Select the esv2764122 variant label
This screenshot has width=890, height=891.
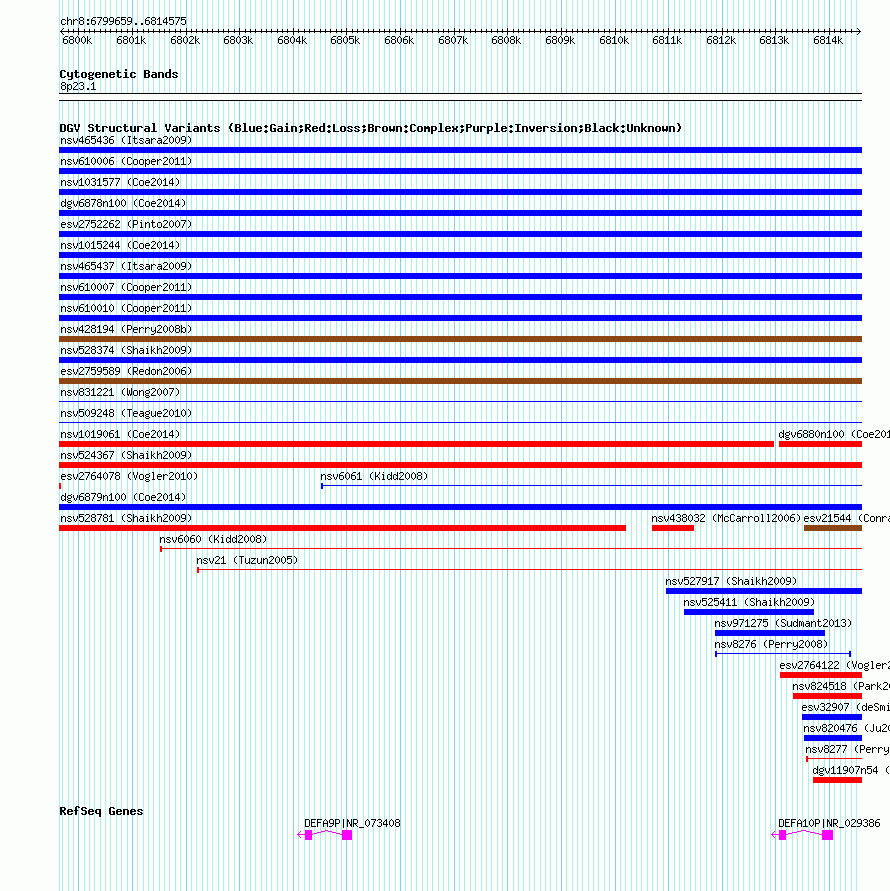(x=834, y=666)
